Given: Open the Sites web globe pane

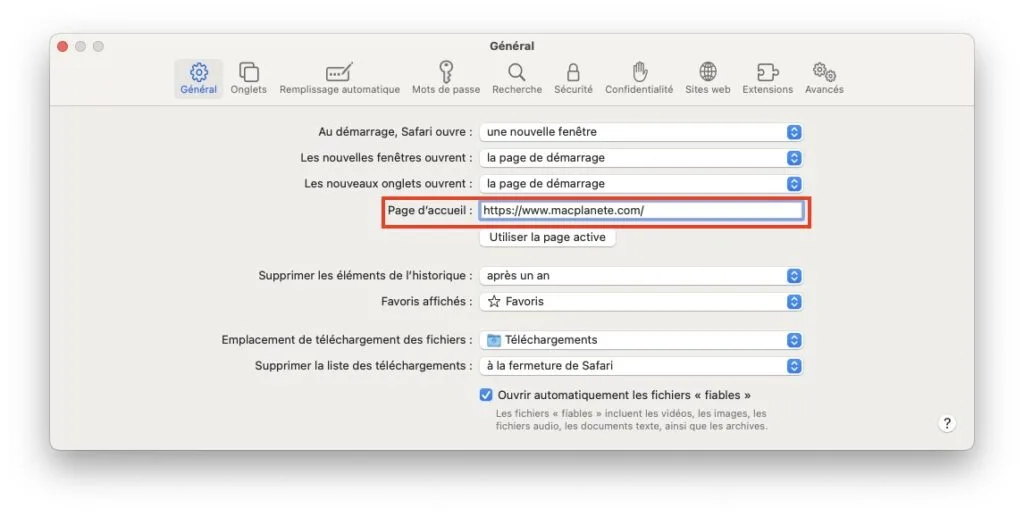Looking at the screenshot, I should tap(707, 78).
